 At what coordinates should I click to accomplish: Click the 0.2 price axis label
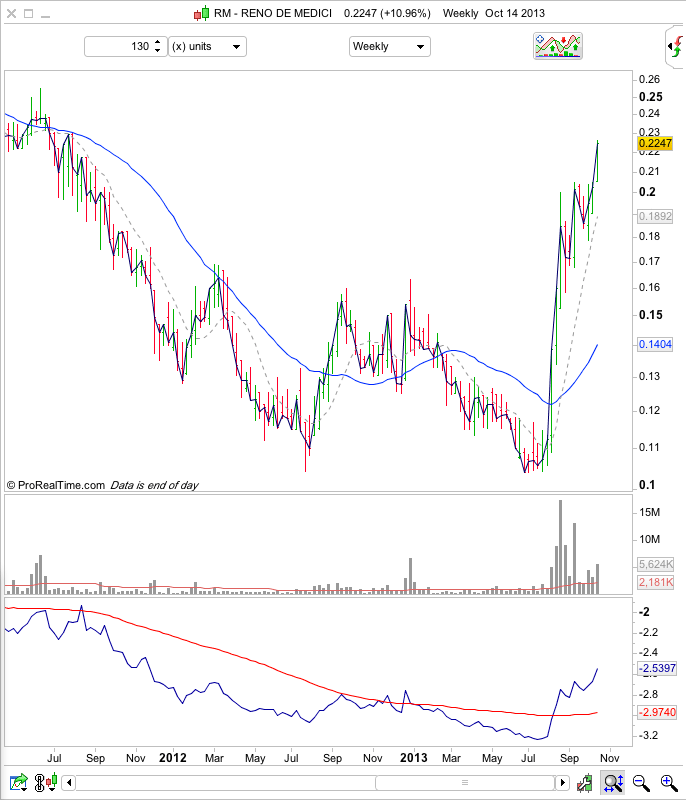[x=647, y=192]
